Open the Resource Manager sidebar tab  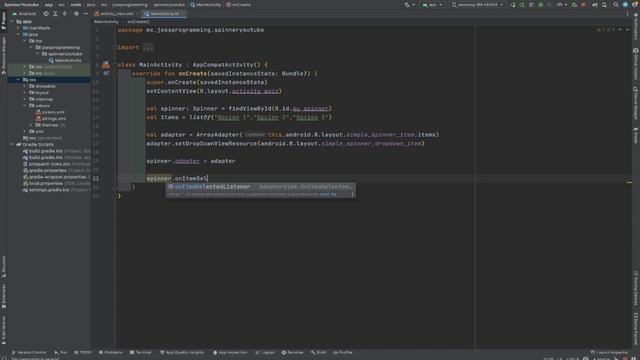point(4,55)
